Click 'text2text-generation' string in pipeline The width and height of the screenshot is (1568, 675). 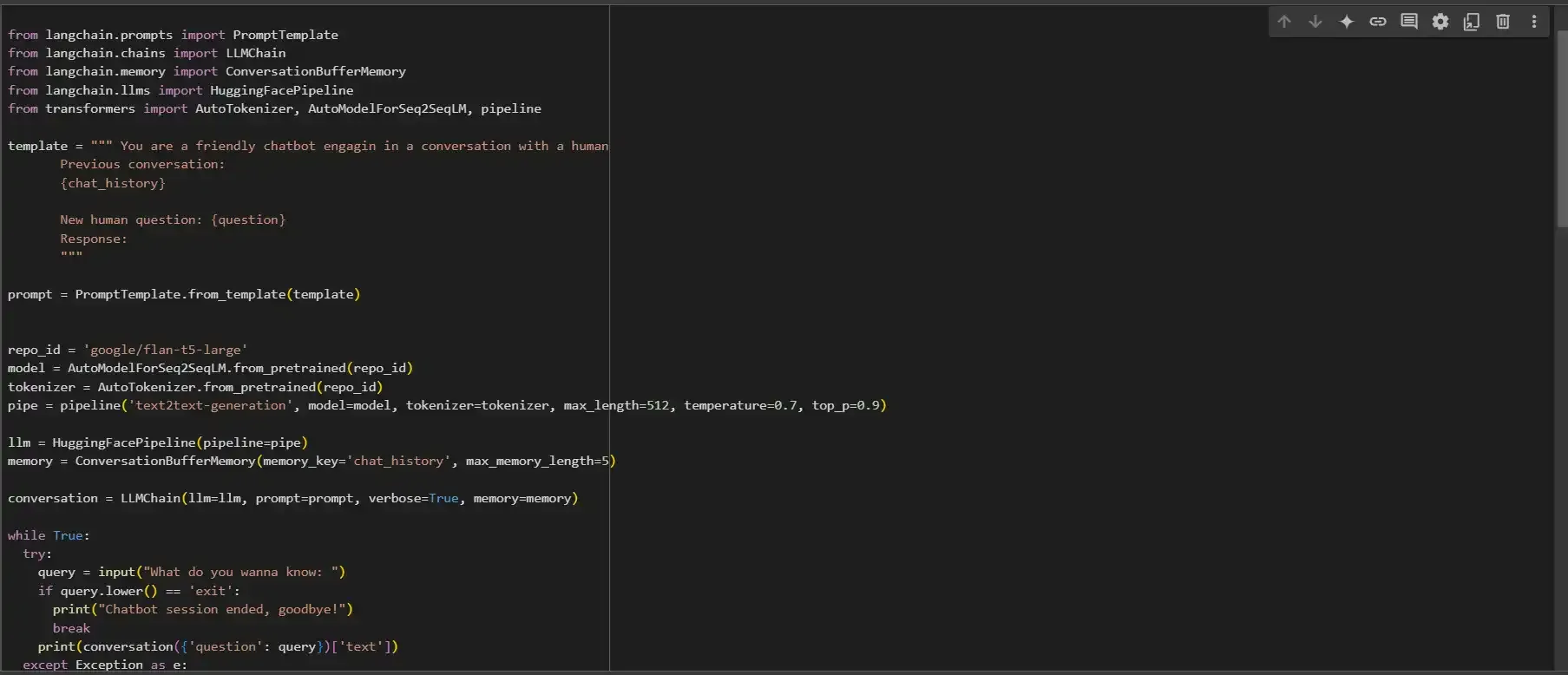[x=210, y=405]
